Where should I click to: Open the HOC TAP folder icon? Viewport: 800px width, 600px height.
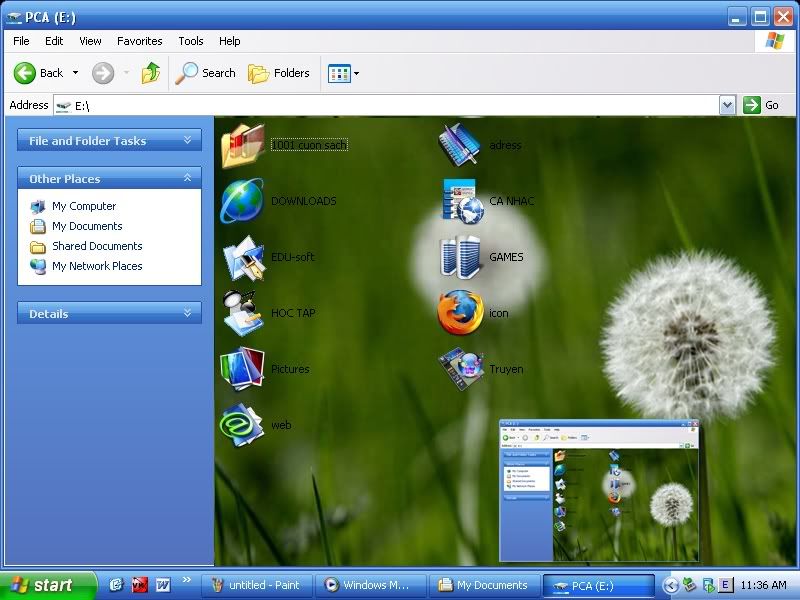[x=242, y=313]
